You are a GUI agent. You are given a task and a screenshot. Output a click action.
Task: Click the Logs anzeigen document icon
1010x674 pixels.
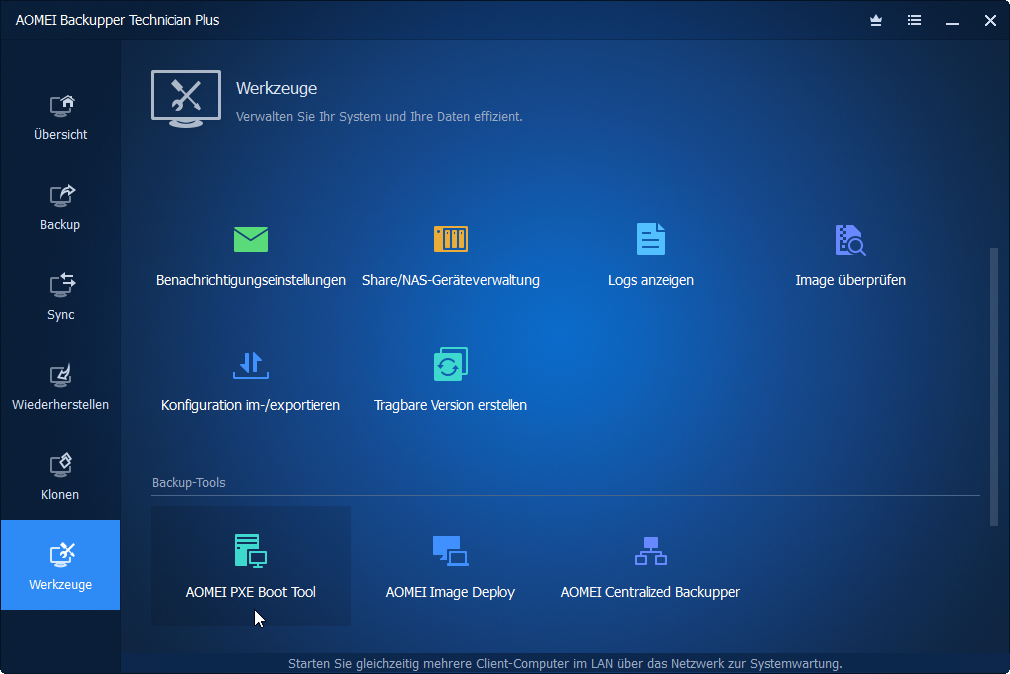(651, 239)
